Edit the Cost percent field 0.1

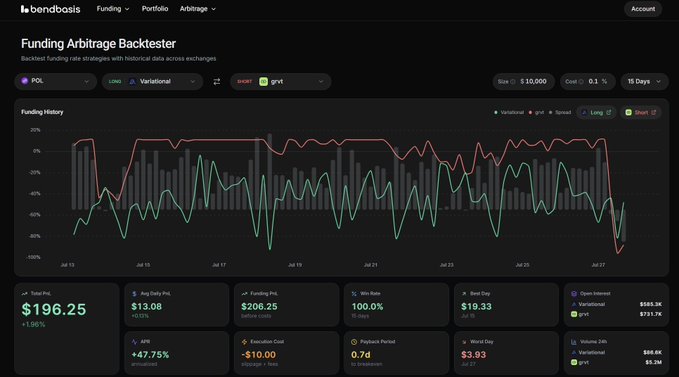(588, 81)
